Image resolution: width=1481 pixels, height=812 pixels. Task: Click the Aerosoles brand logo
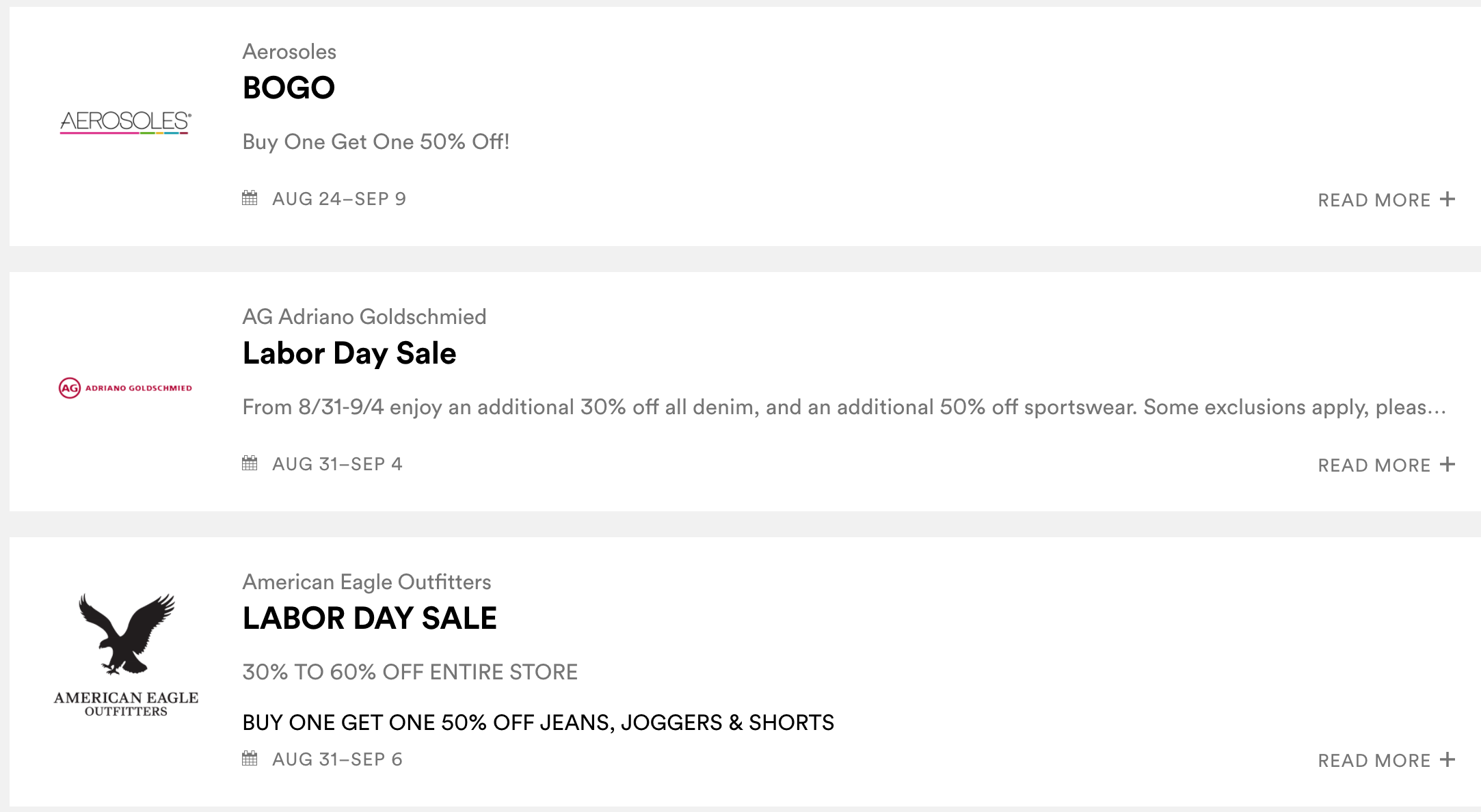[126, 122]
